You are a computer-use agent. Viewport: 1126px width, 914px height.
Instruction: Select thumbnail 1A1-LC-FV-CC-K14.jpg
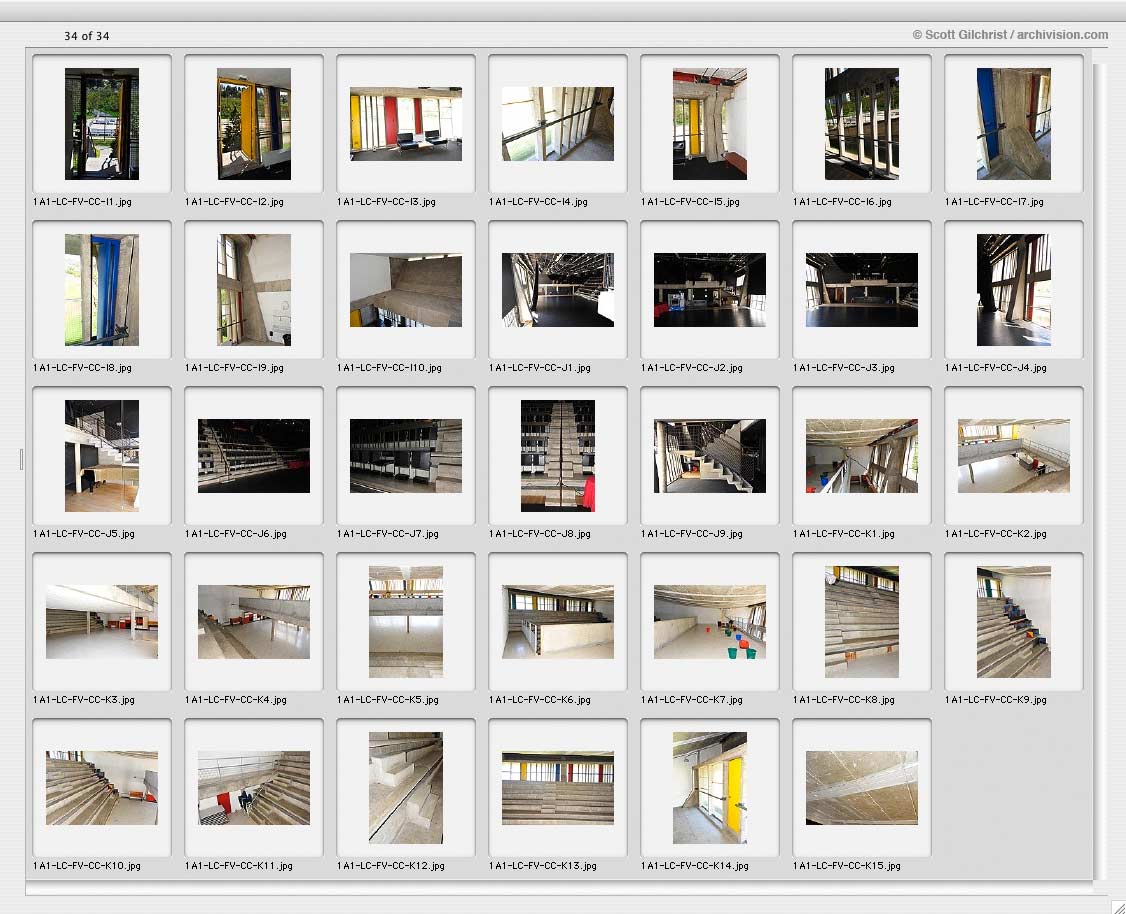(x=709, y=788)
